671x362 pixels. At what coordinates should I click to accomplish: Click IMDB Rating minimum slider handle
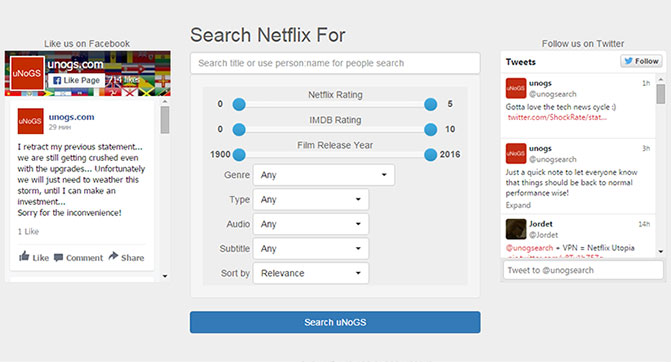coord(239,129)
